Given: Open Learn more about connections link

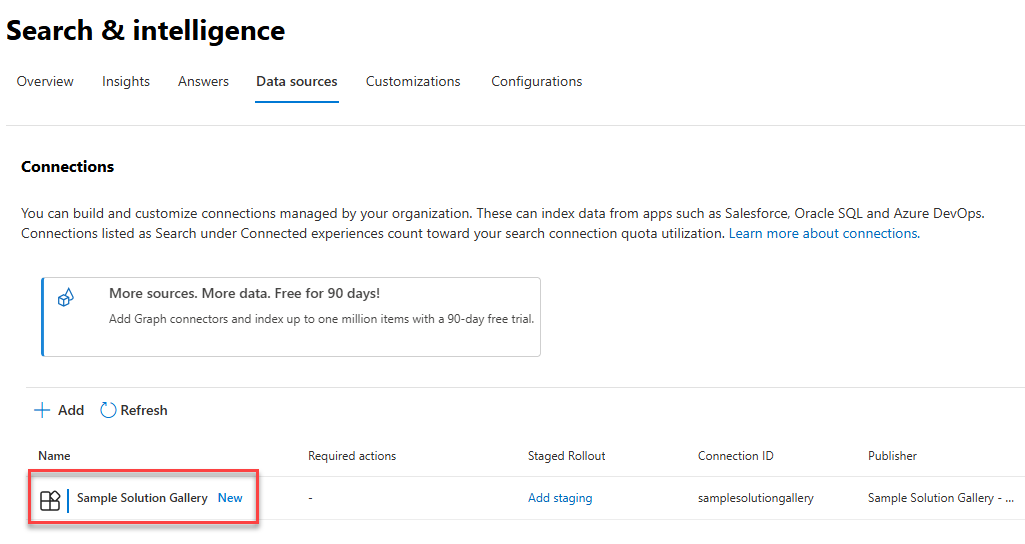Looking at the screenshot, I should pyautogui.click(x=824, y=233).
